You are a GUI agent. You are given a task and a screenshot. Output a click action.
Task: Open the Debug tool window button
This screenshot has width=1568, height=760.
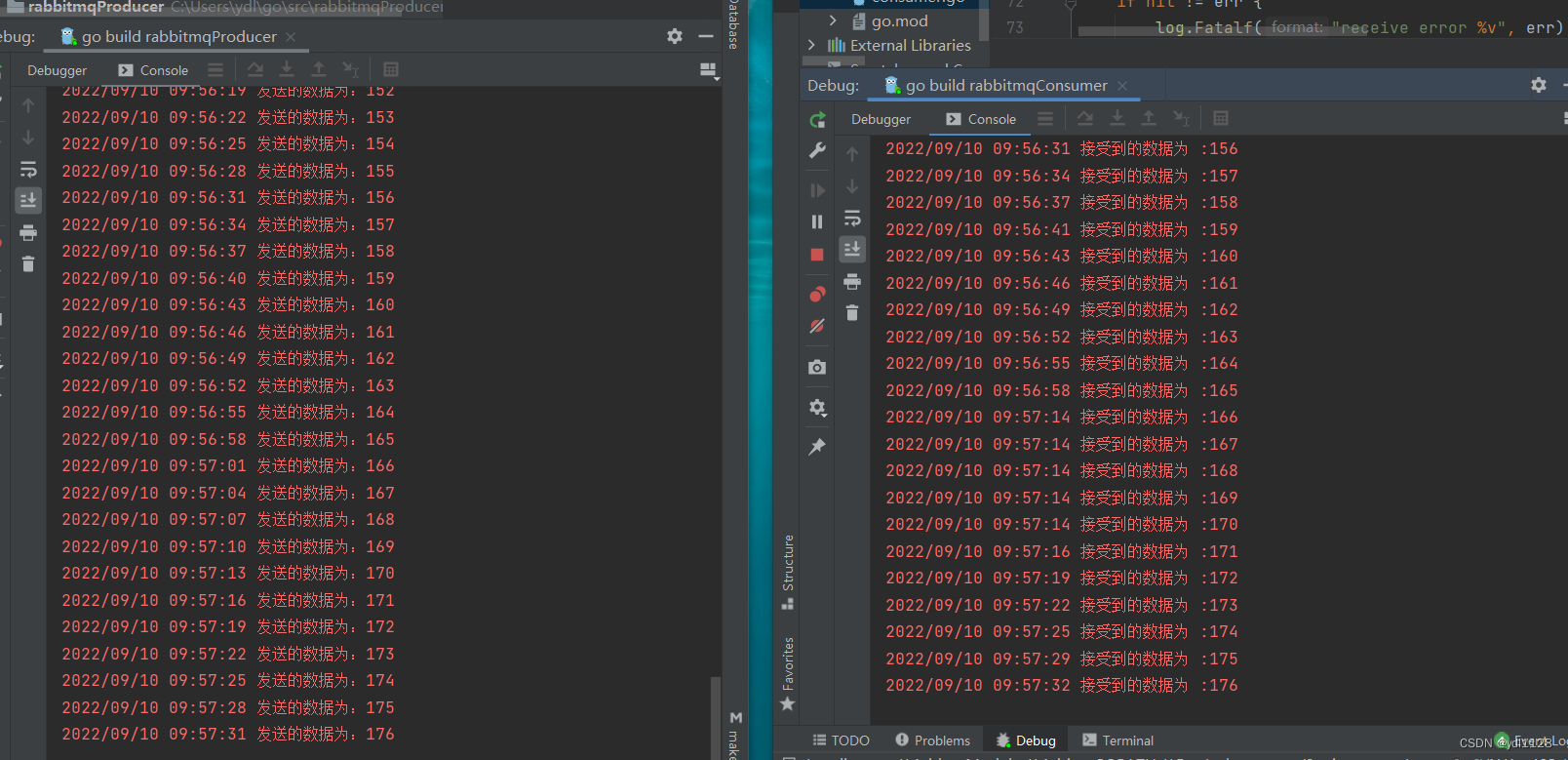[x=1026, y=740]
